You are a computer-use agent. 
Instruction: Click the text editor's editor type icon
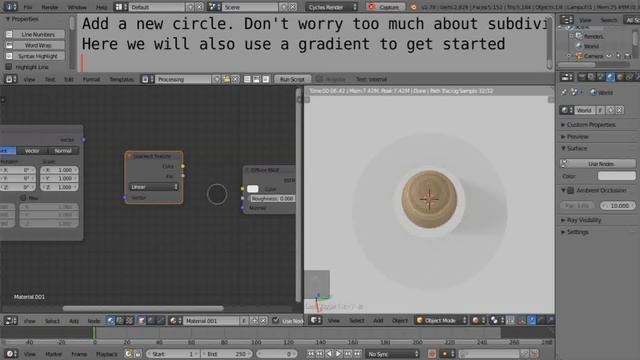(10, 79)
